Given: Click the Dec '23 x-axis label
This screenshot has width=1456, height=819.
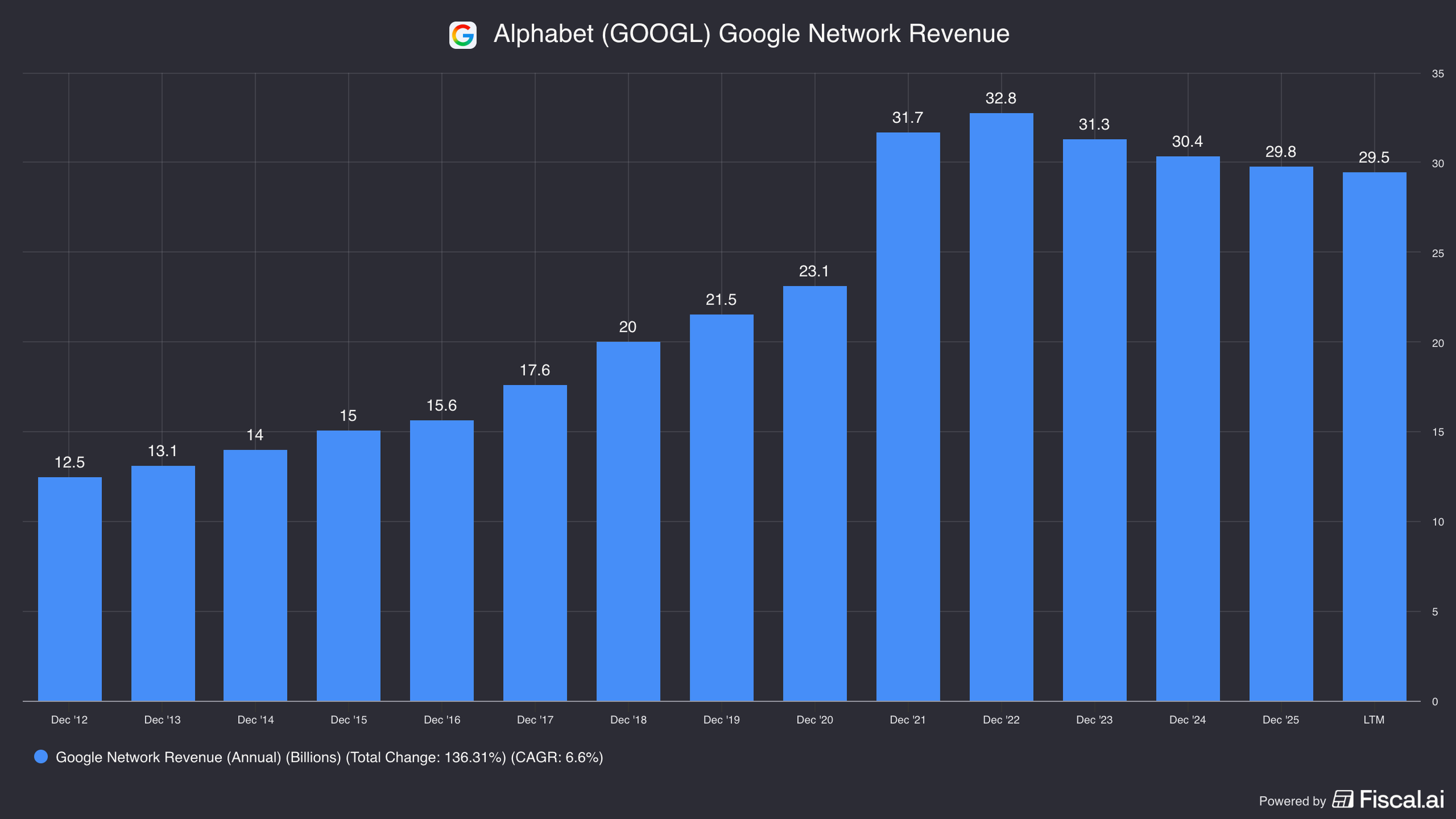Looking at the screenshot, I should coord(1094,720).
